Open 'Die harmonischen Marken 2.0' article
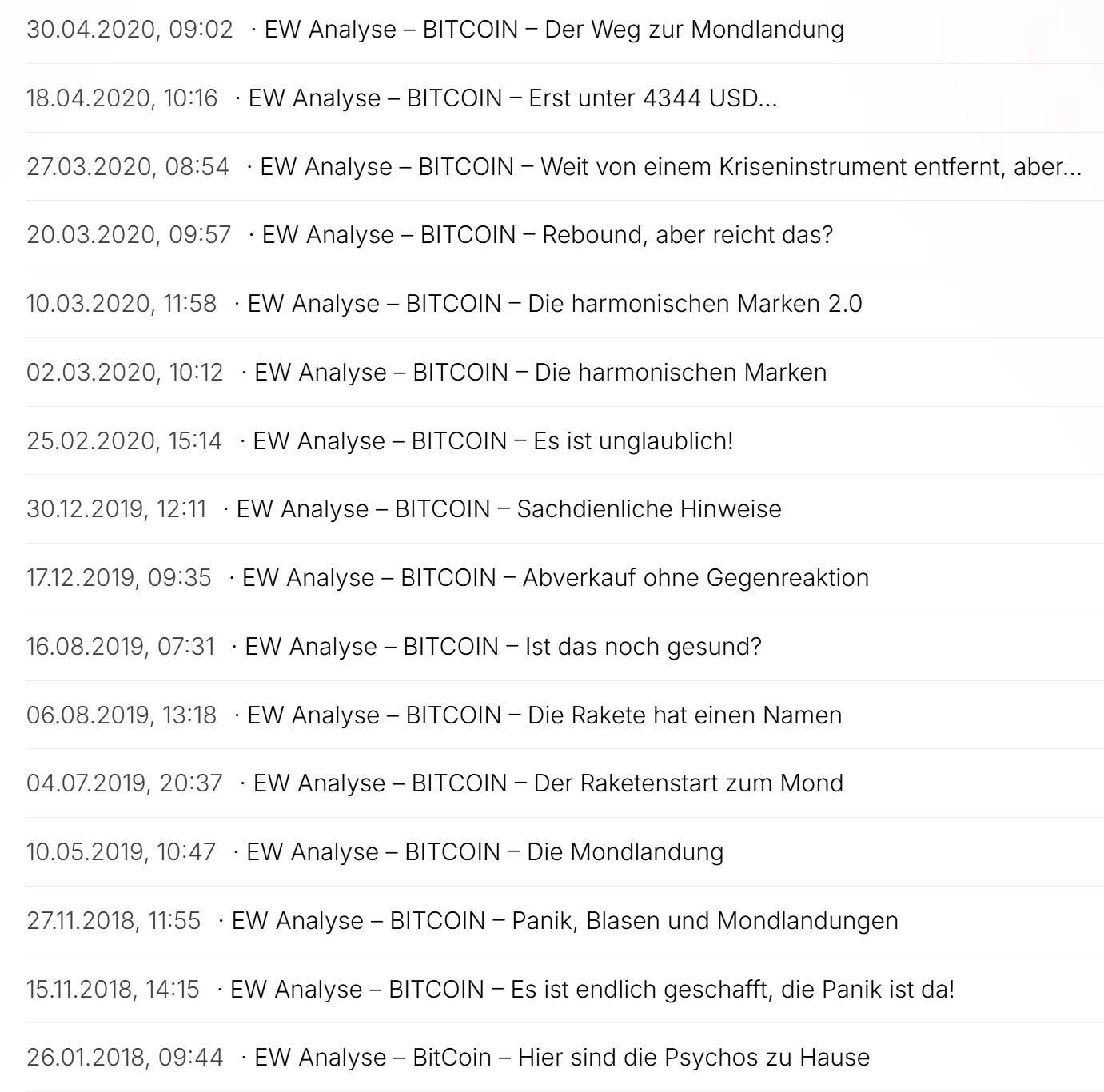 554,304
